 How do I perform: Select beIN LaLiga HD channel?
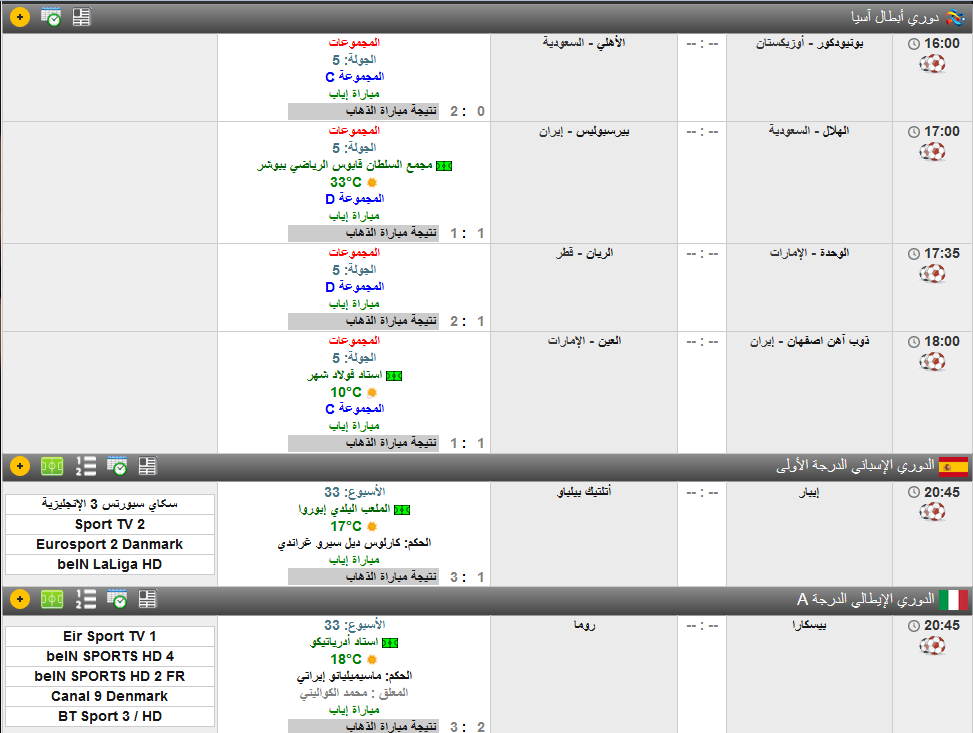click(110, 564)
